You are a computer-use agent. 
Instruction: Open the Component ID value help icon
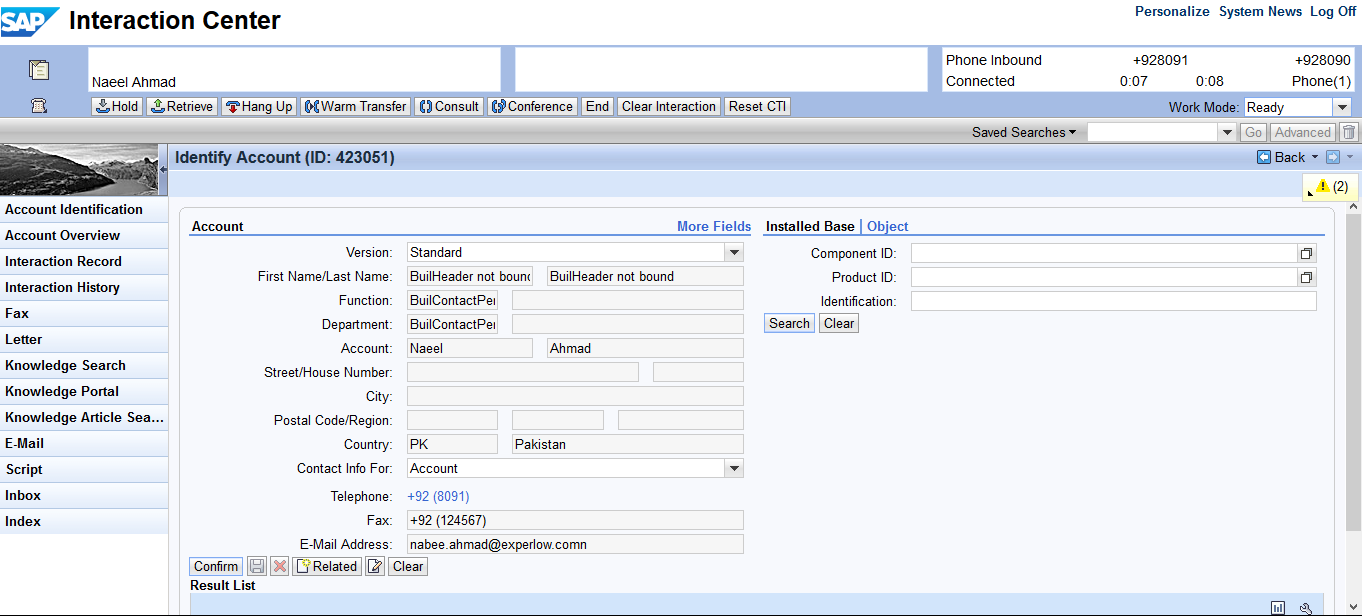coord(1306,254)
